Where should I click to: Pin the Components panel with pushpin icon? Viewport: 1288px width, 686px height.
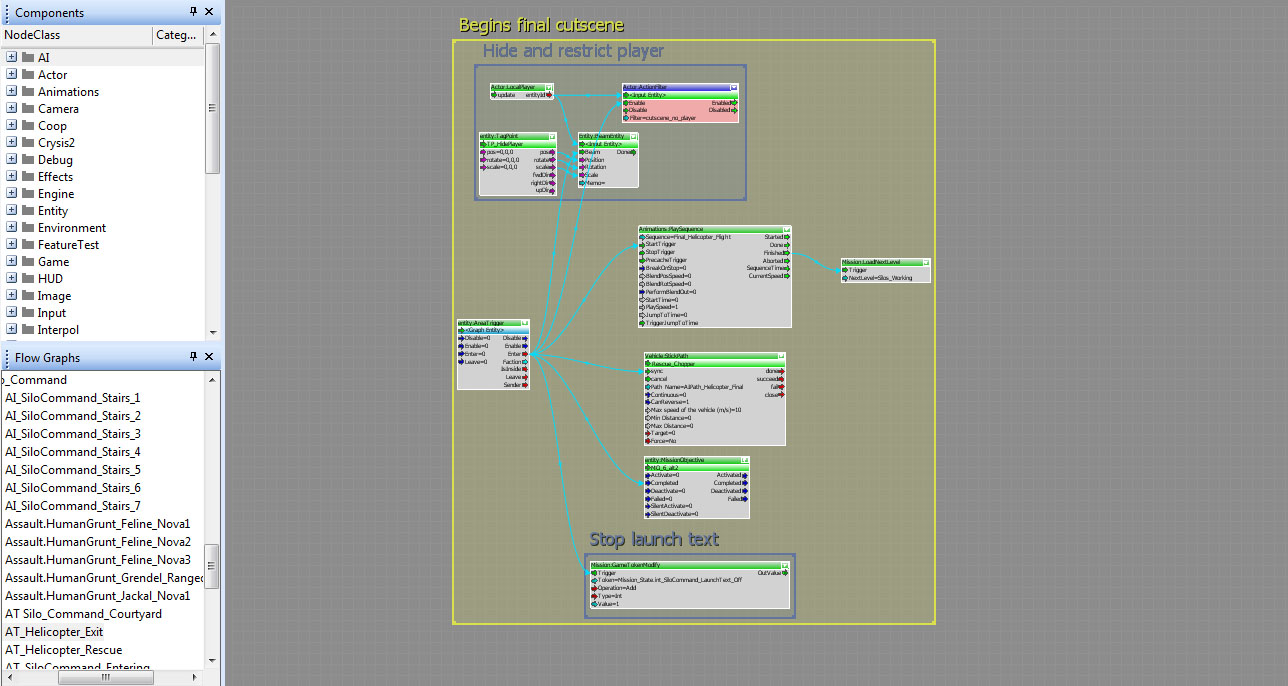coord(193,12)
